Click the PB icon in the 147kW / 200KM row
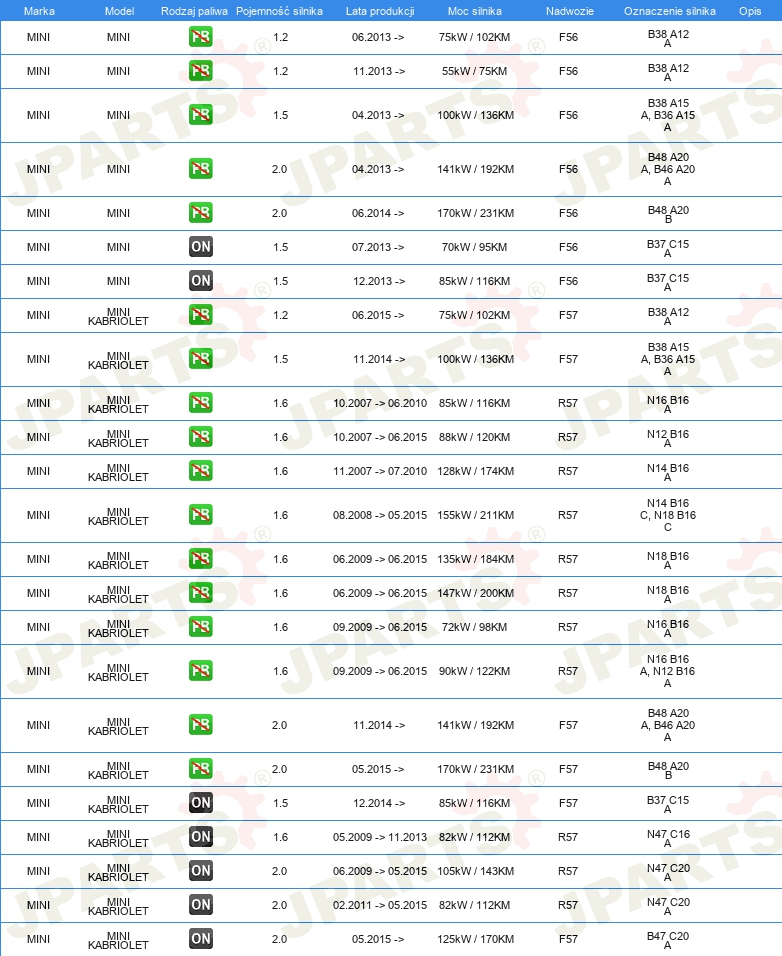The width and height of the screenshot is (782, 956). (x=201, y=593)
